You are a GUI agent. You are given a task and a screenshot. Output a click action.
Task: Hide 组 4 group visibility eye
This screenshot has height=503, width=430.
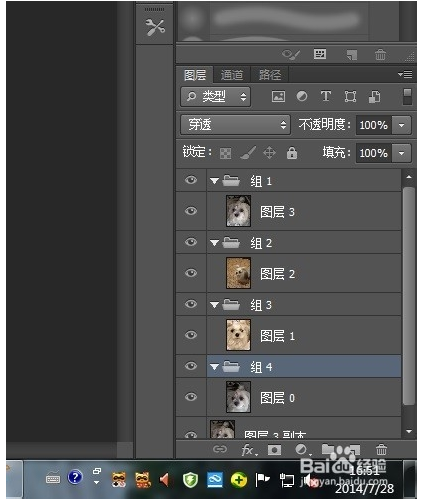point(191,366)
